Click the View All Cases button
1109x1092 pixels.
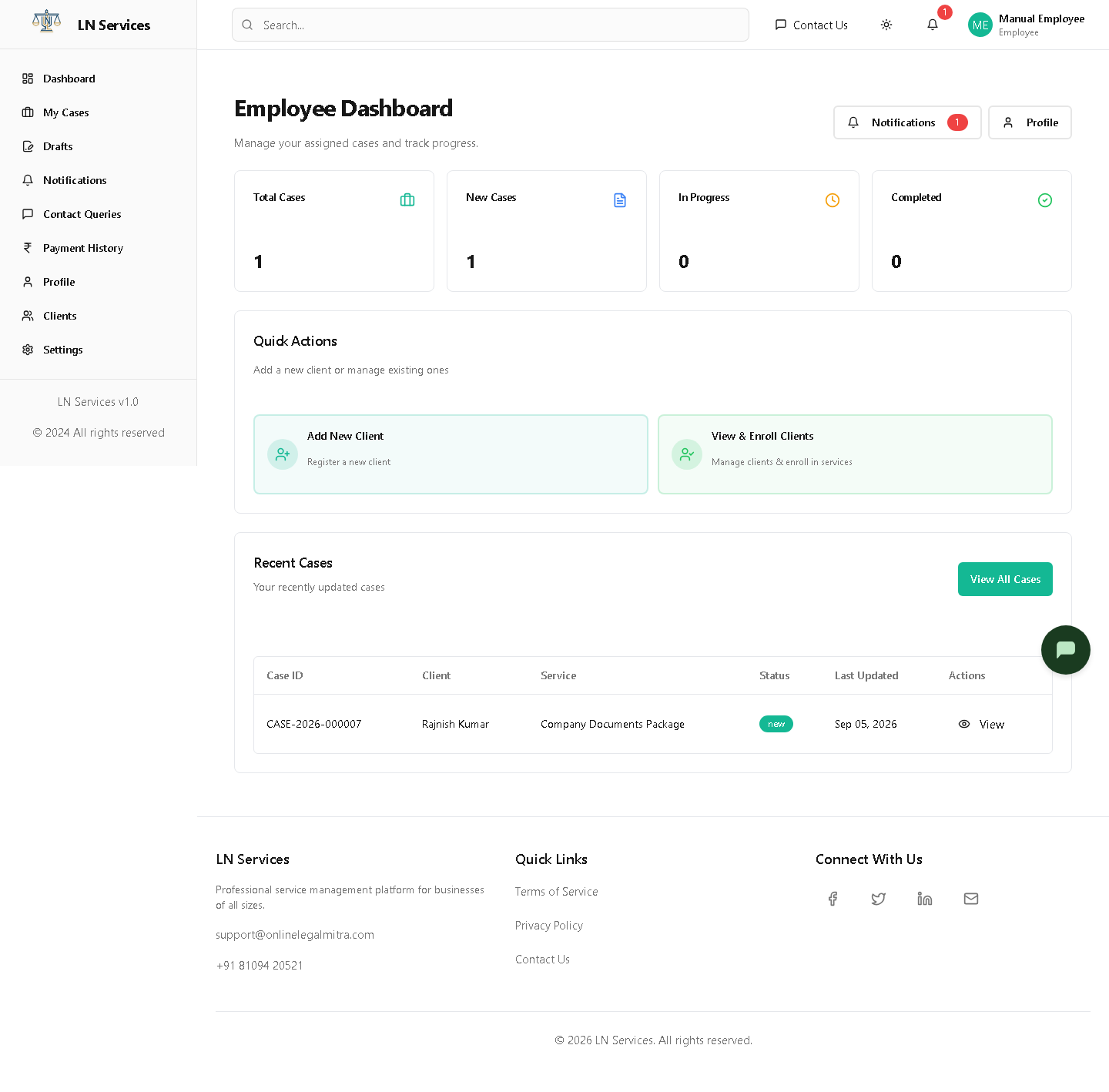click(x=1005, y=579)
